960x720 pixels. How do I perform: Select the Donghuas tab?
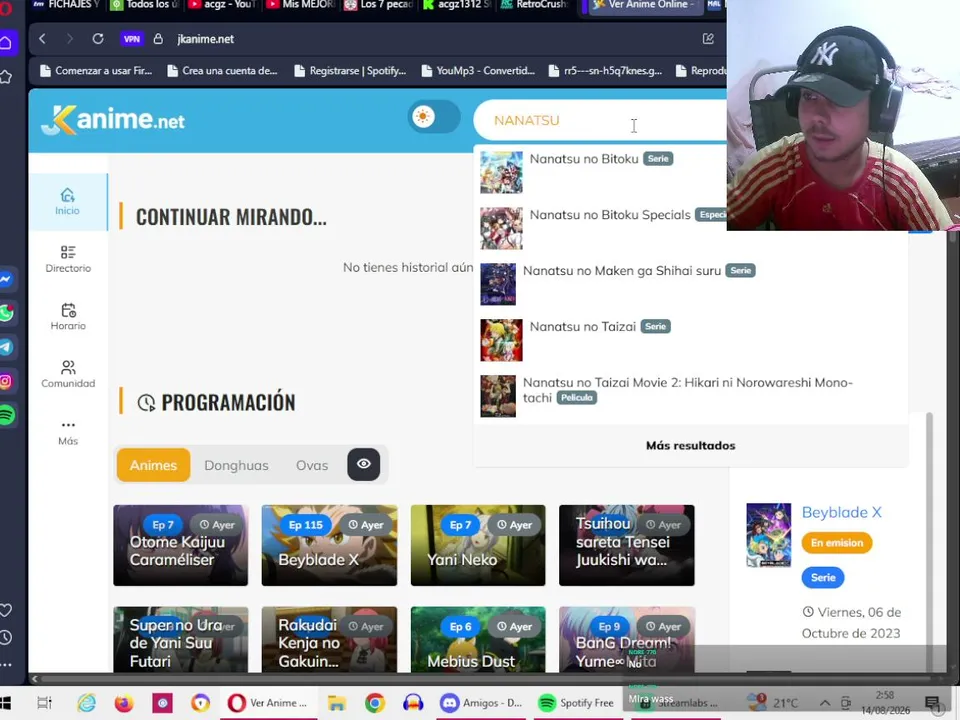click(x=236, y=465)
